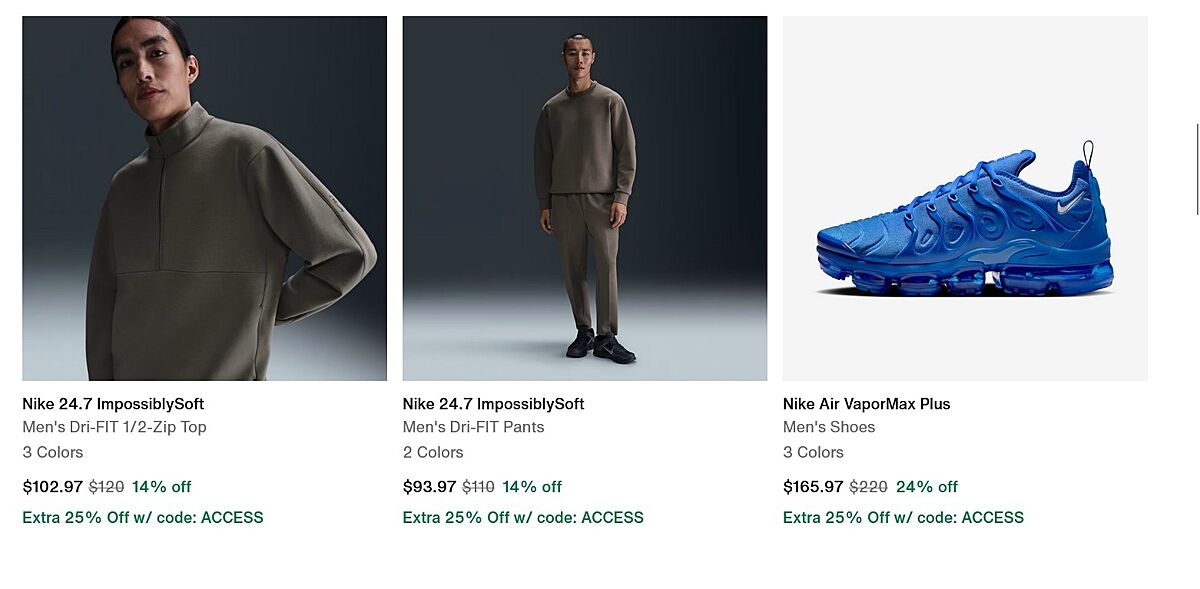1200x589 pixels.
Task: Click the page scrollbar on the right edge
Action: [1197, 168]
